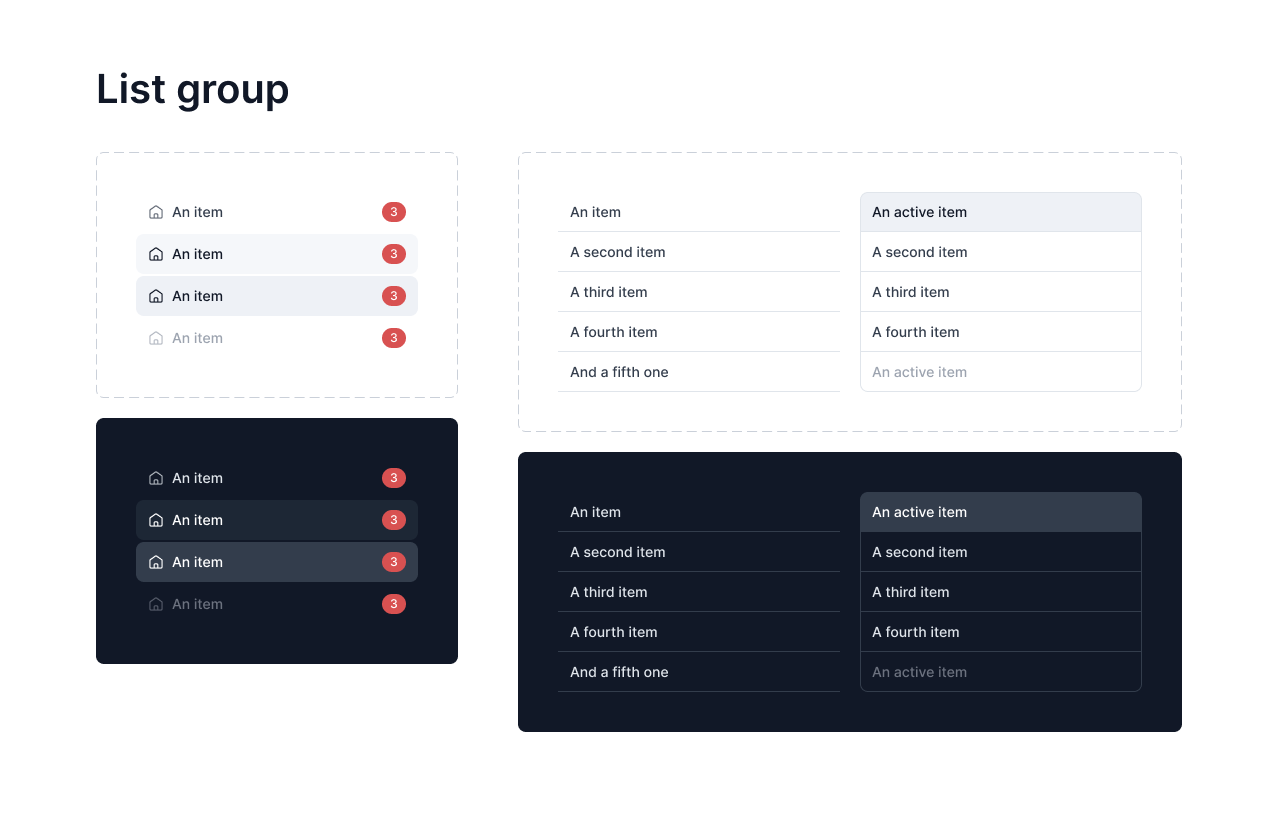Image resolution: width=1278 pixels, height=828 pixels.
Task: Select 'An active item' in the light list
Action: pyautogui.click(x=1000, y=212)
